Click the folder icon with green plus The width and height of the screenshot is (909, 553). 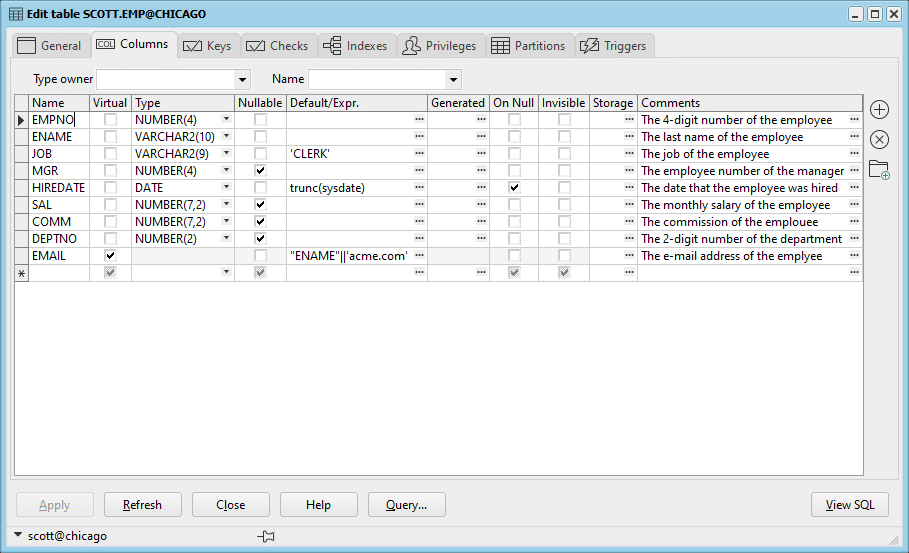point(879,170)
